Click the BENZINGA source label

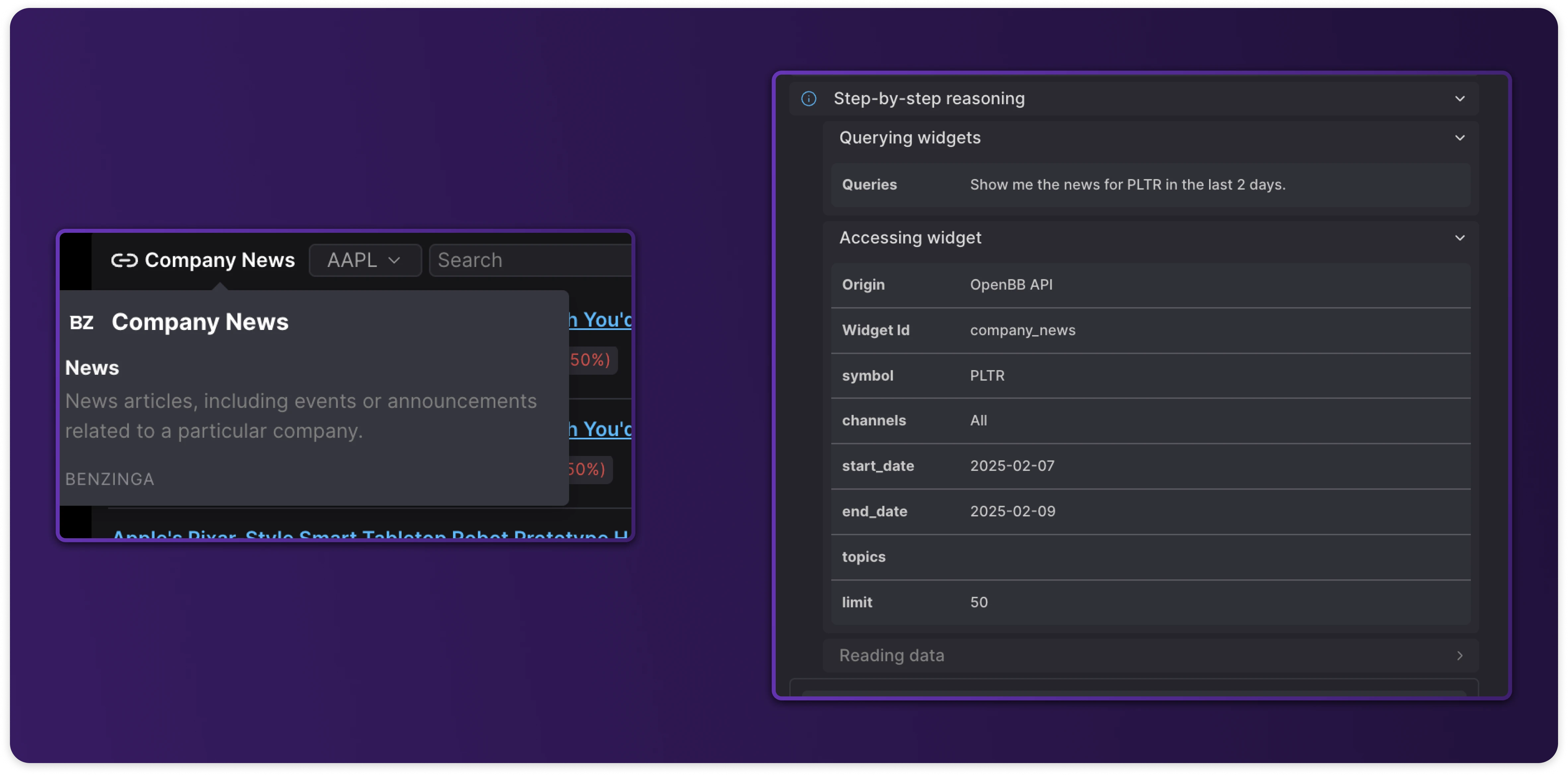[109, 480]
